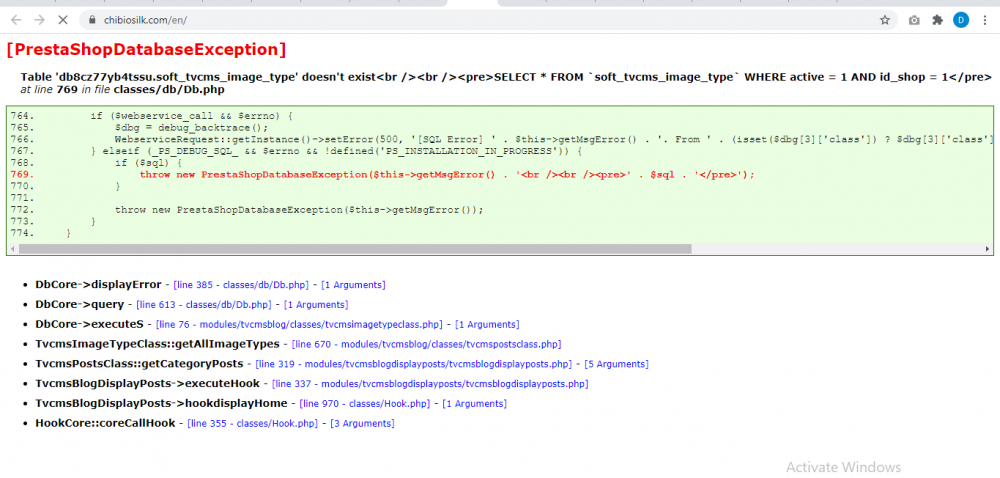The width and height of the screenshot is (1000, 478).
Task: Show 5 Arguments for getCategoryPosts
Action: pos(617,364)
